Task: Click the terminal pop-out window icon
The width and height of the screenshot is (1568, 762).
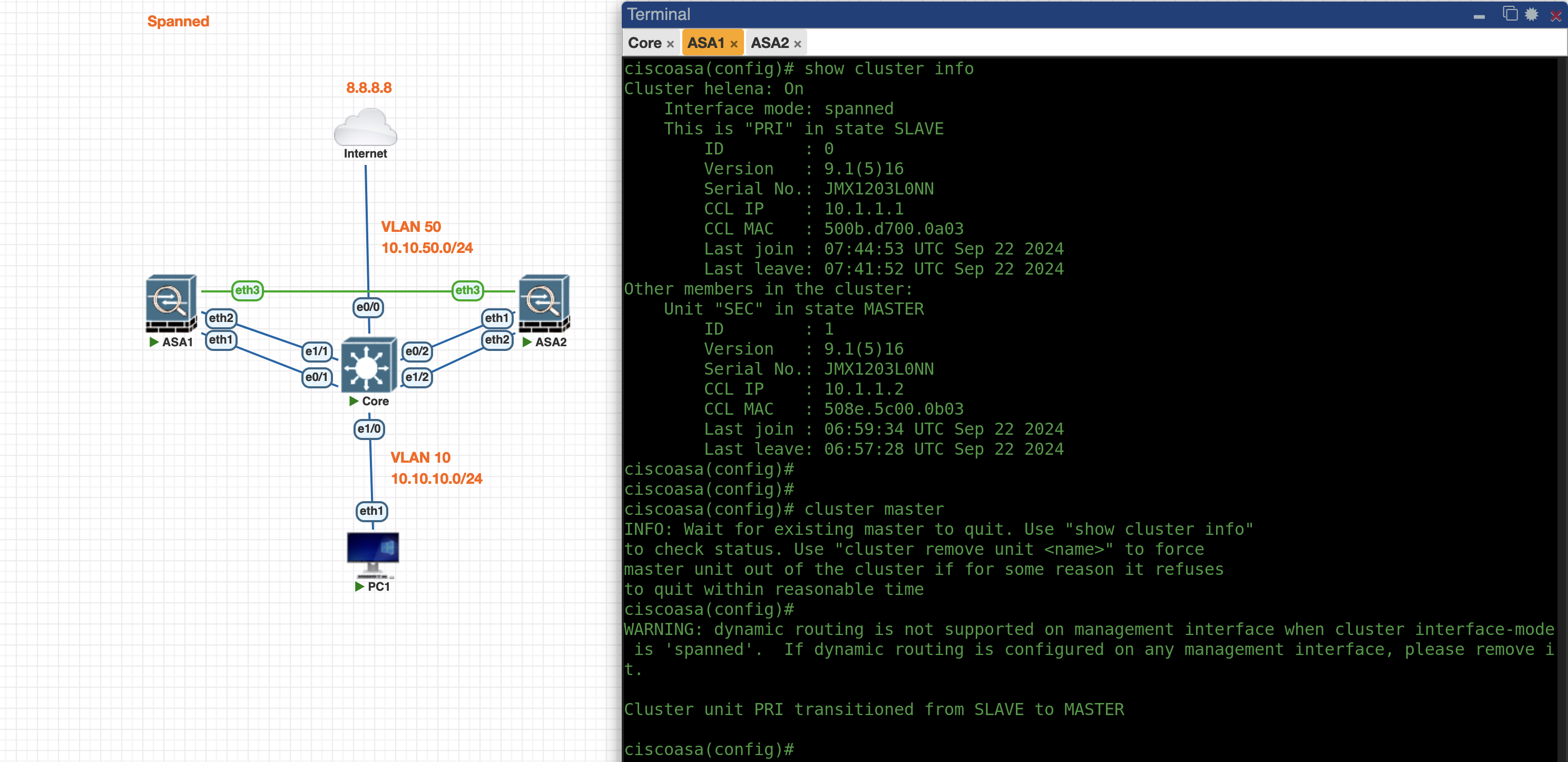Action: 1510,14
